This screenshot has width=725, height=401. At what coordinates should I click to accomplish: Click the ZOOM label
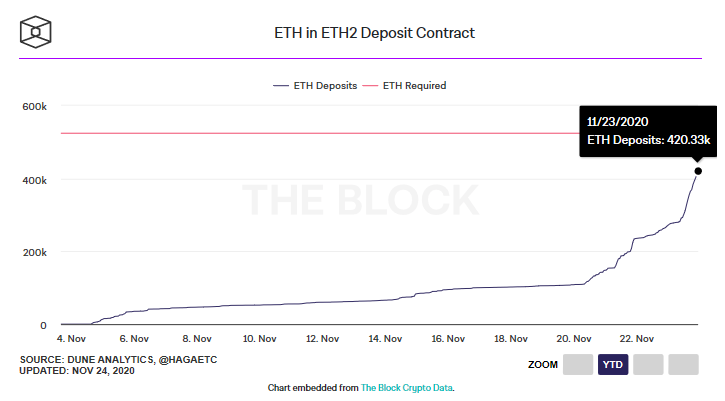(543, 364)
